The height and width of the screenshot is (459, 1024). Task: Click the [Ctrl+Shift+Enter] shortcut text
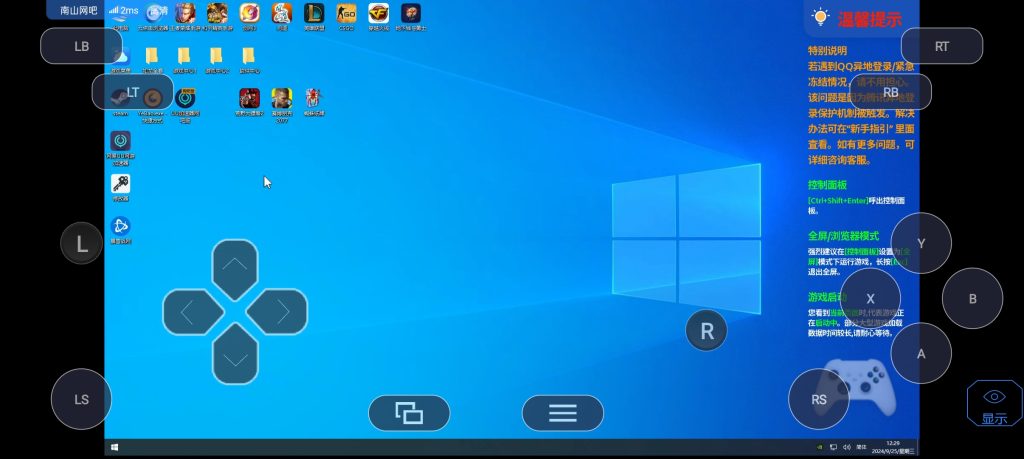click(838, 200)
